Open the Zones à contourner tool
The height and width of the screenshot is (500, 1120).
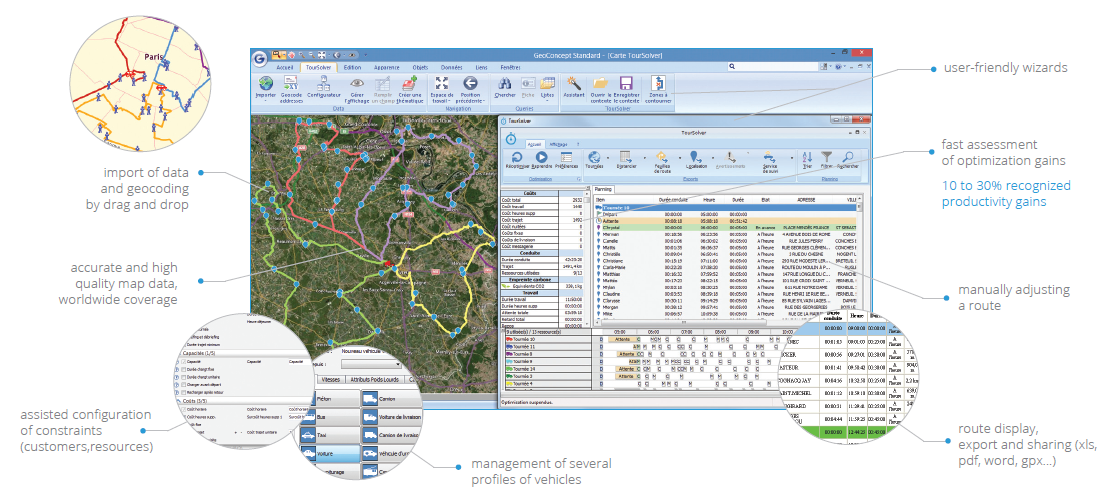point(658,86)
